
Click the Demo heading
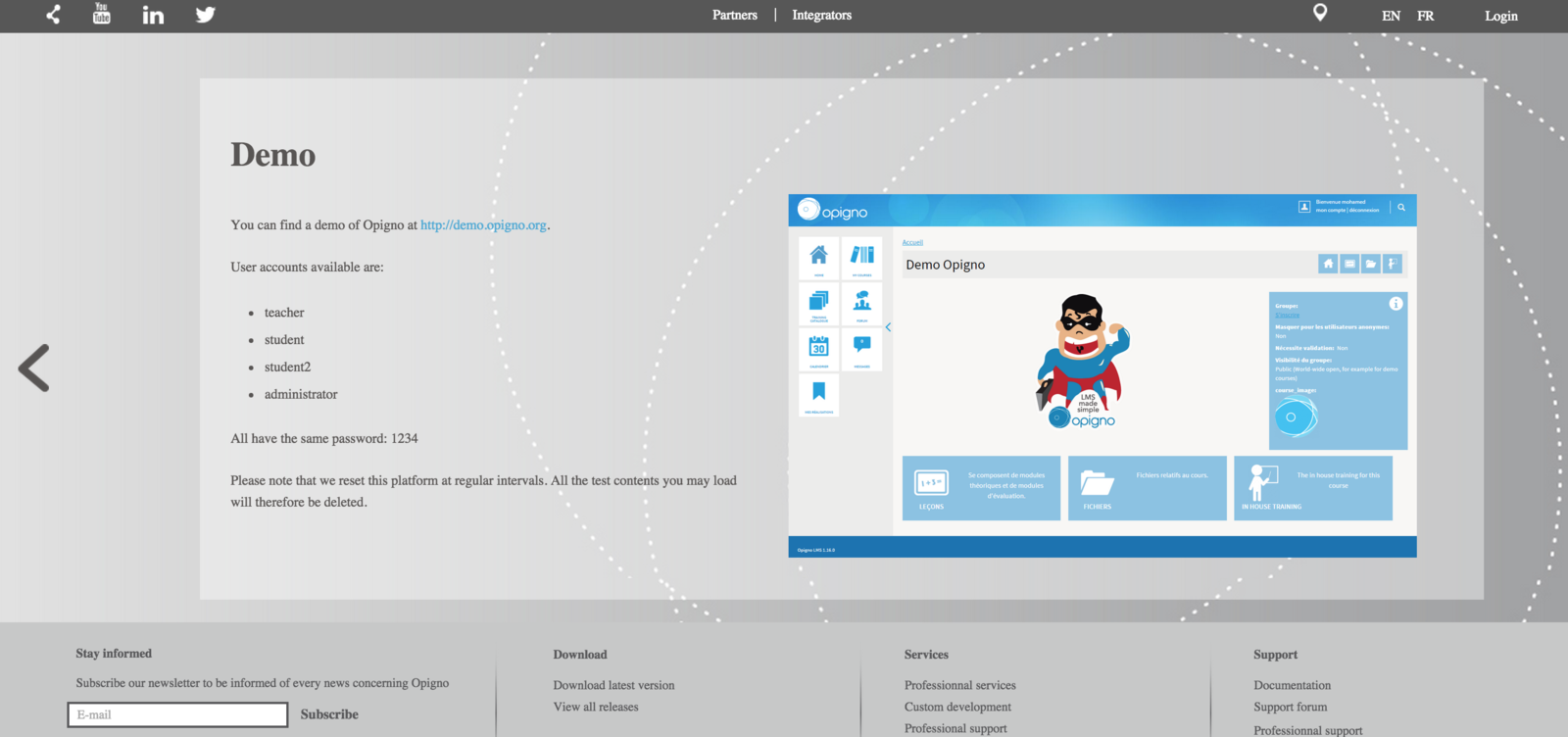pos(273,155)
